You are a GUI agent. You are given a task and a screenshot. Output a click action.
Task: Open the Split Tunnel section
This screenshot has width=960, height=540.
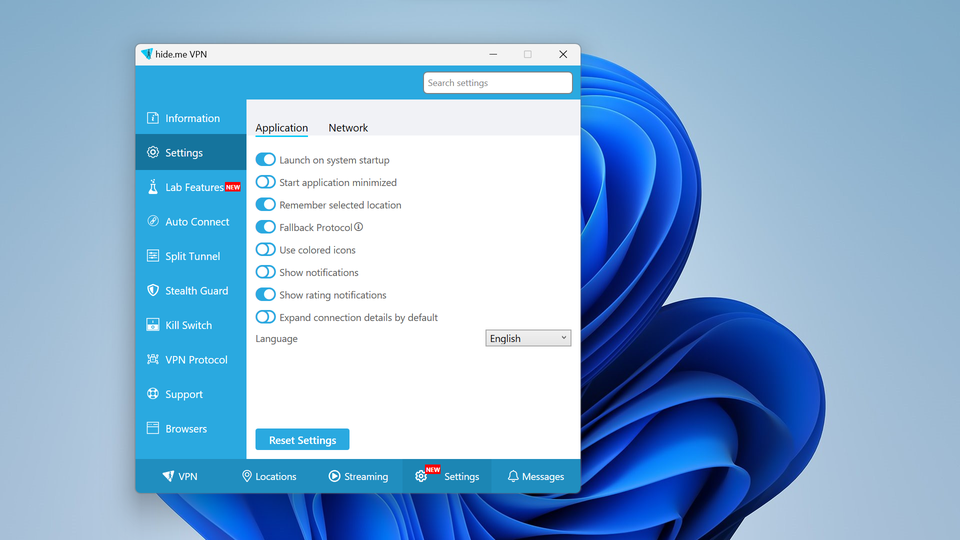point(191,255)
